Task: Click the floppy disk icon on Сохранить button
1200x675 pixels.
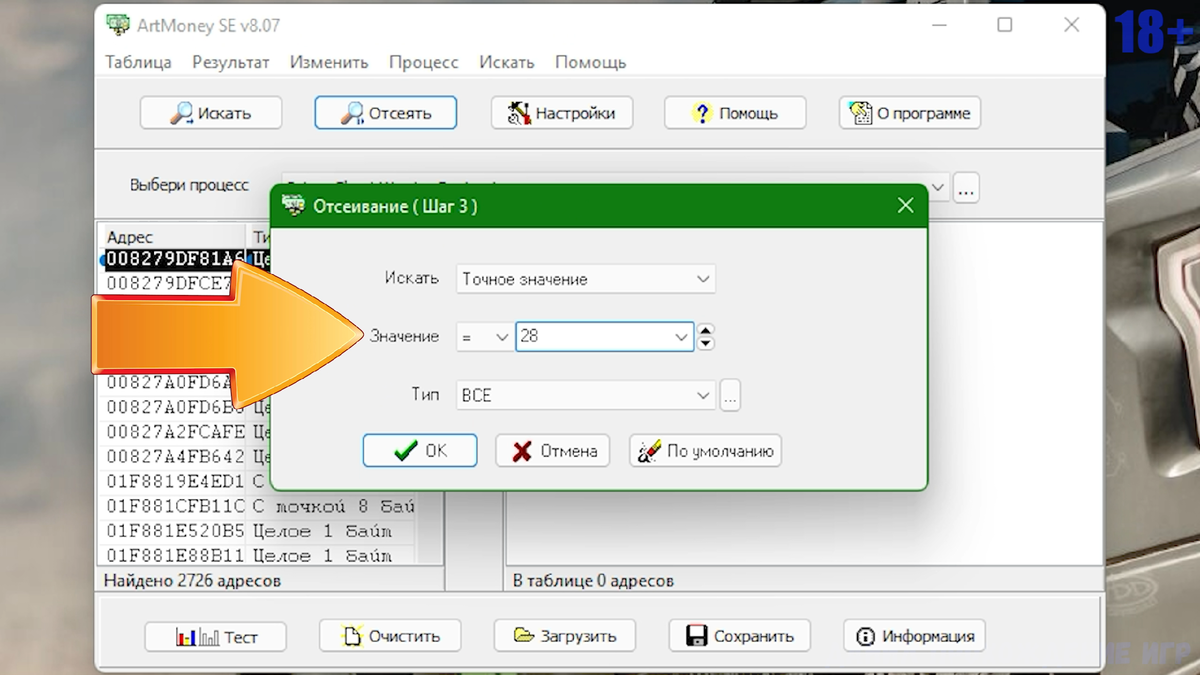Action: tap(696, 635)
